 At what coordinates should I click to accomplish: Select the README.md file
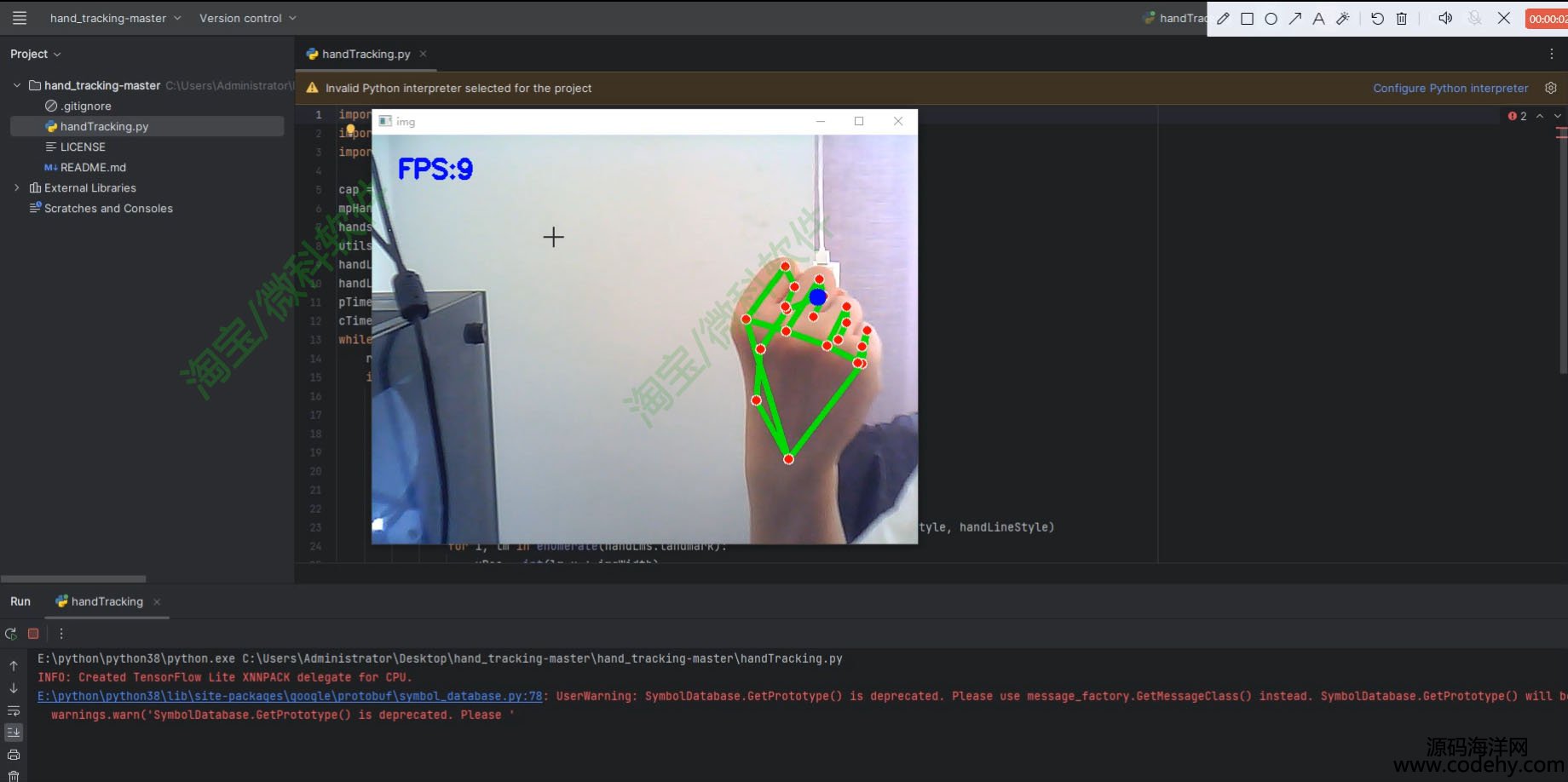(93, 167)
